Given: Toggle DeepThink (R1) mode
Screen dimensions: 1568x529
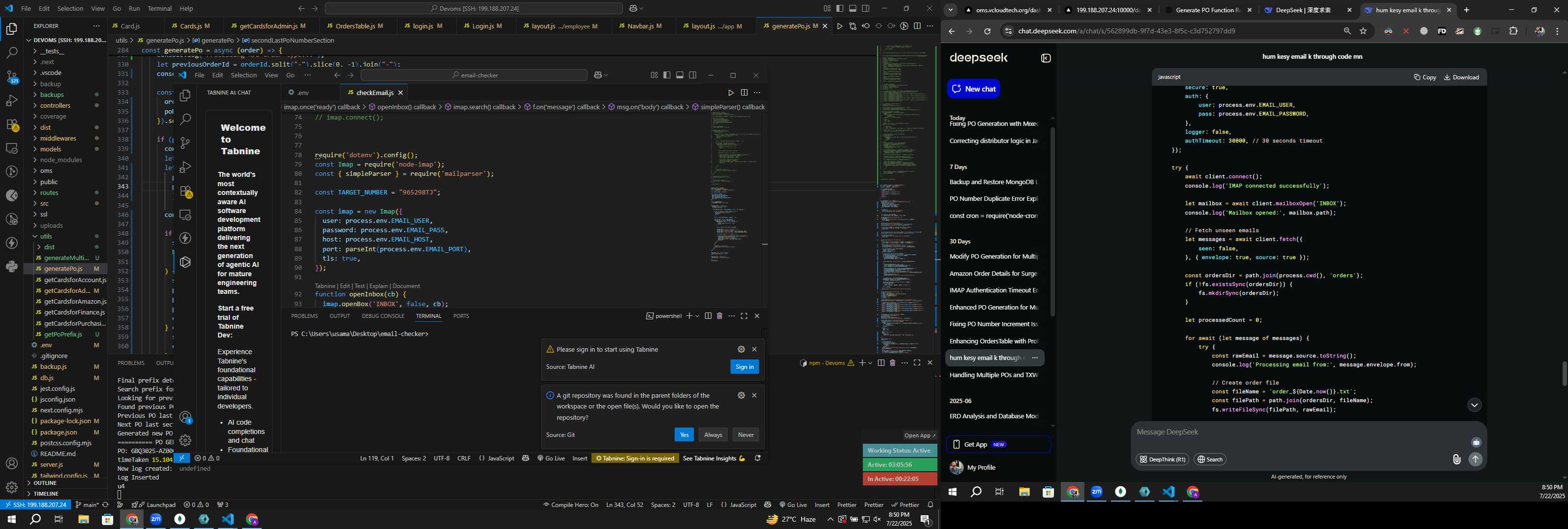Looking at the screenshot, I should point(1162,459).
